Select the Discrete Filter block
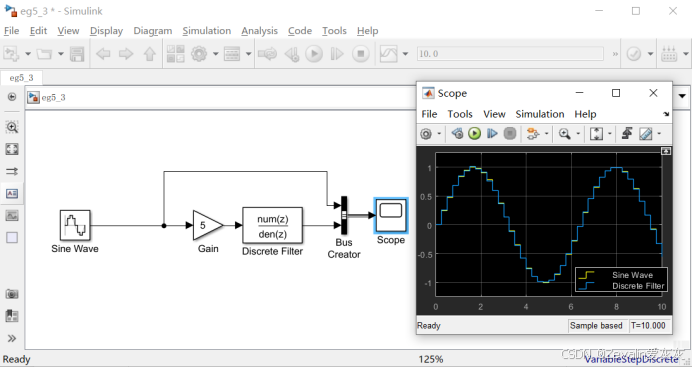The image size is (692, 368). coord(272,225)
